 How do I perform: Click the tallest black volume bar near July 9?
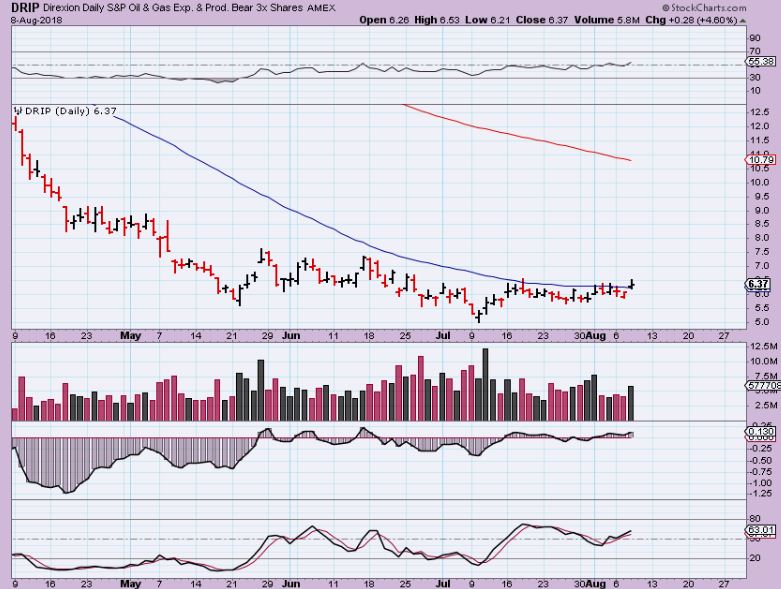click(x=486, y=385)
